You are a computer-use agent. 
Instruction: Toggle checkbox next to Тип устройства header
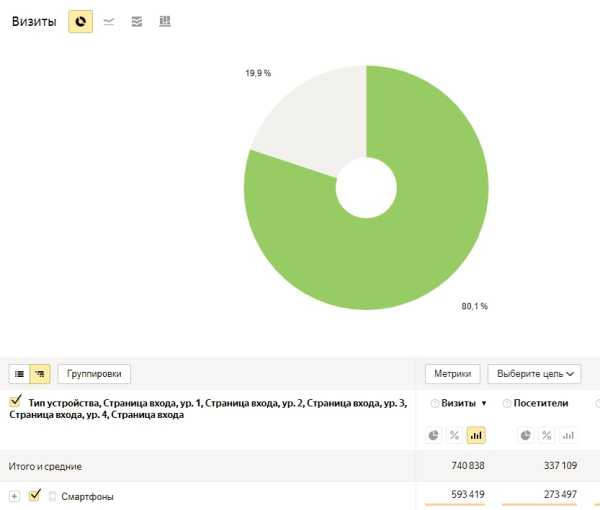[x=15, y=402]
